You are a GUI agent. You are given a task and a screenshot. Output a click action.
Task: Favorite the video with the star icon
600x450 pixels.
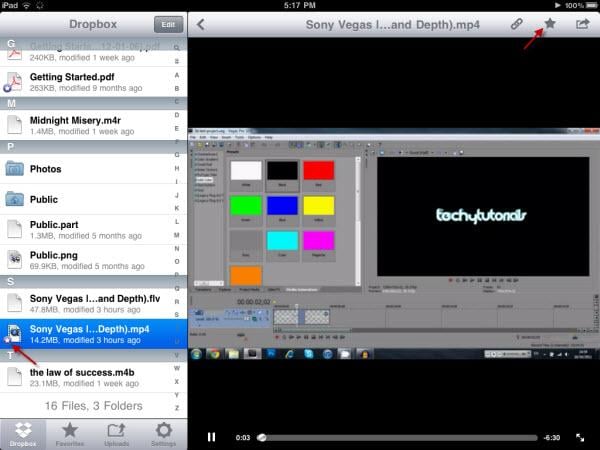pyautogui.click(x=550, y=24)
